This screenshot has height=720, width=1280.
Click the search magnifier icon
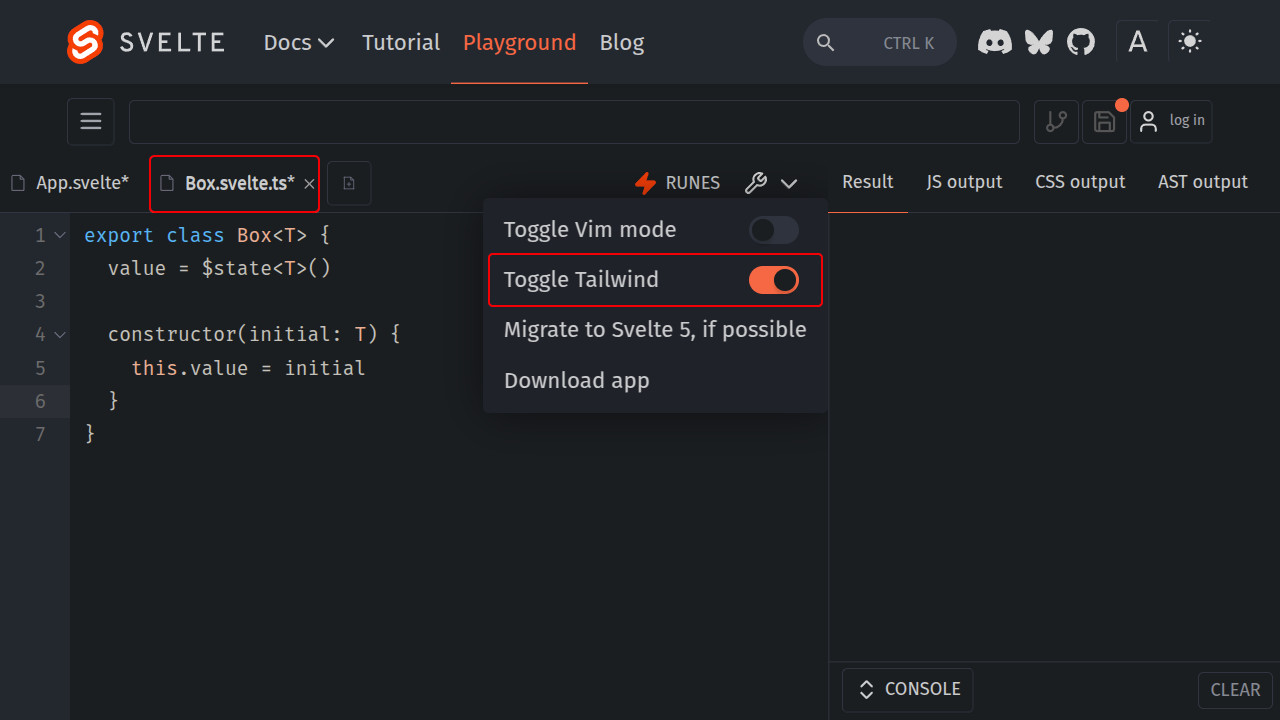coord(825,43)
